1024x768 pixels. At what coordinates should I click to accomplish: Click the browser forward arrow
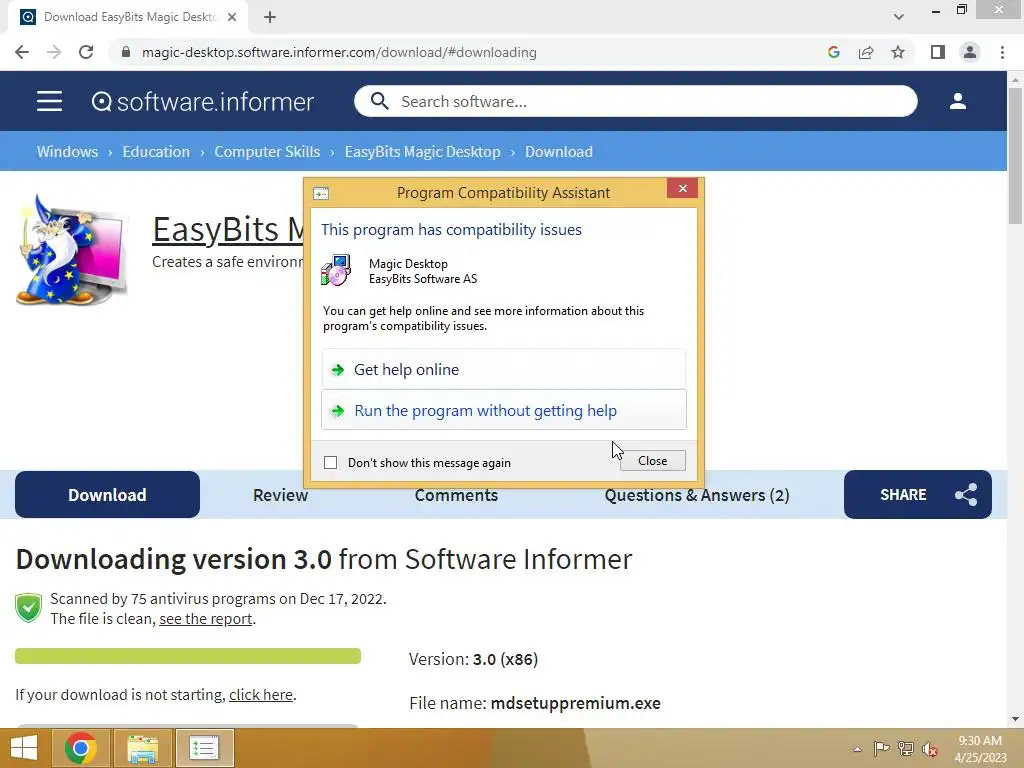click(54, 52)
